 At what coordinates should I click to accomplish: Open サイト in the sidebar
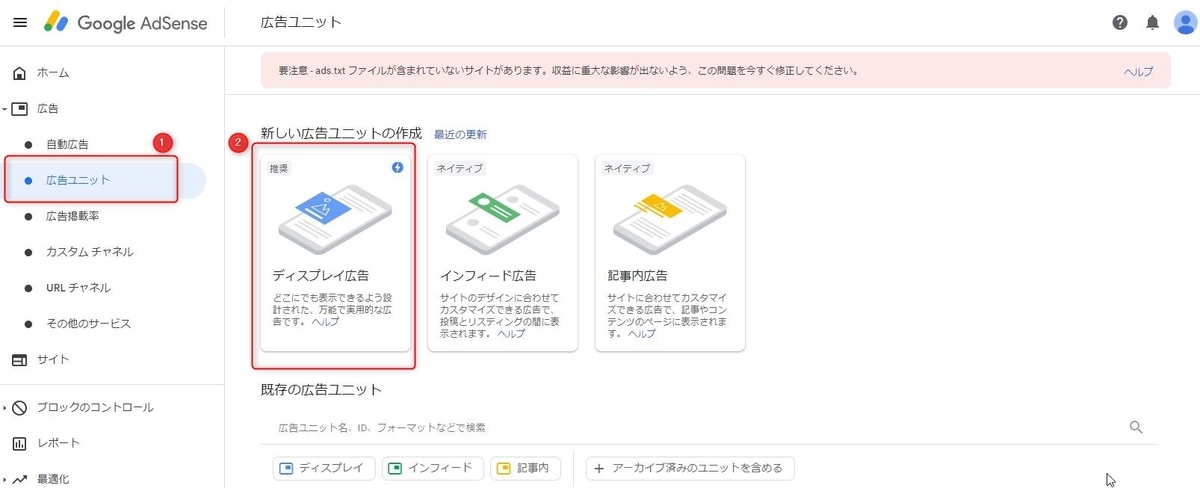[x=52, y=359]
